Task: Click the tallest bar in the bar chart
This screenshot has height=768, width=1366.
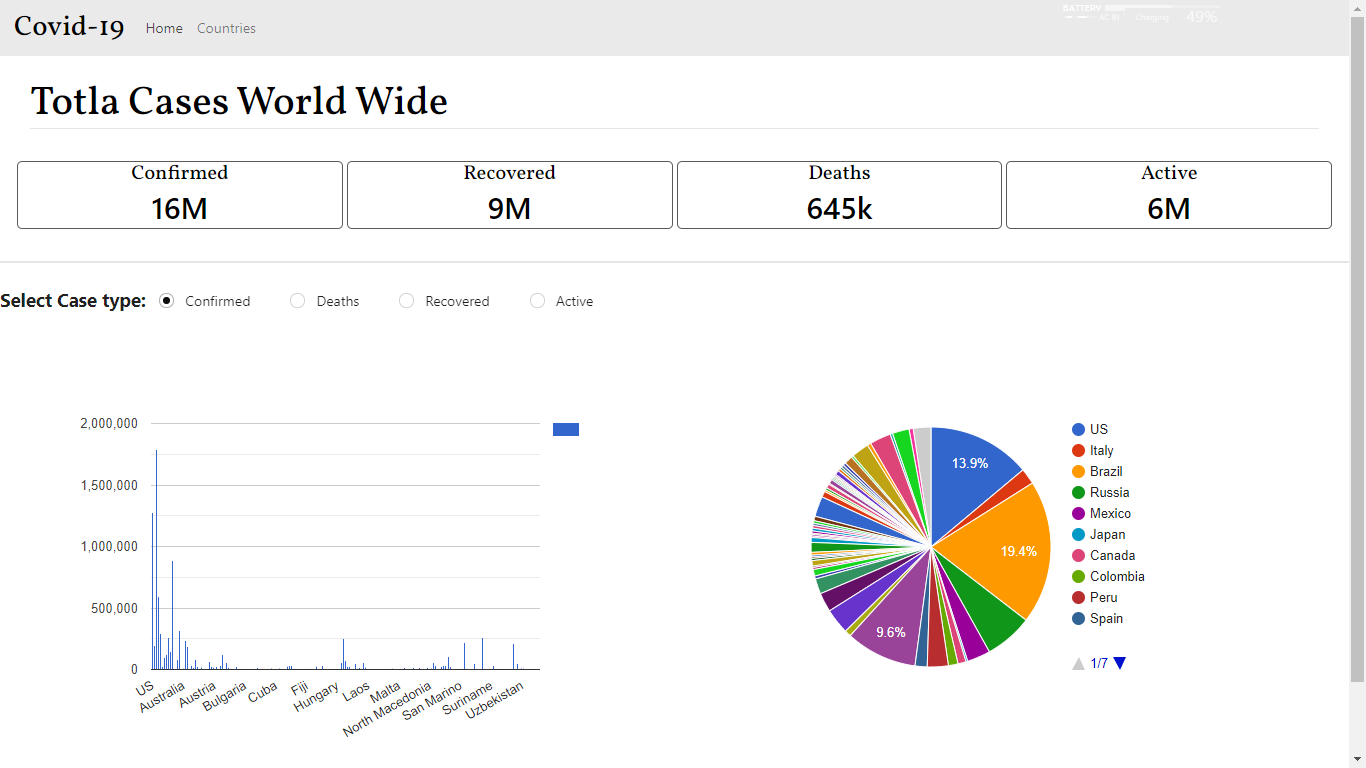Action: [156, 560]
